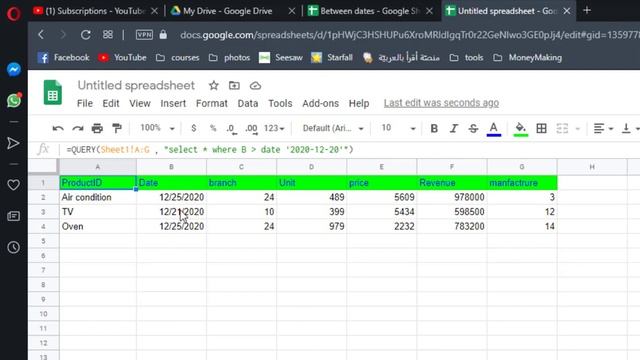Open the cell borders menu
This screenshot has width=640, height=360.
click(541, 129)
